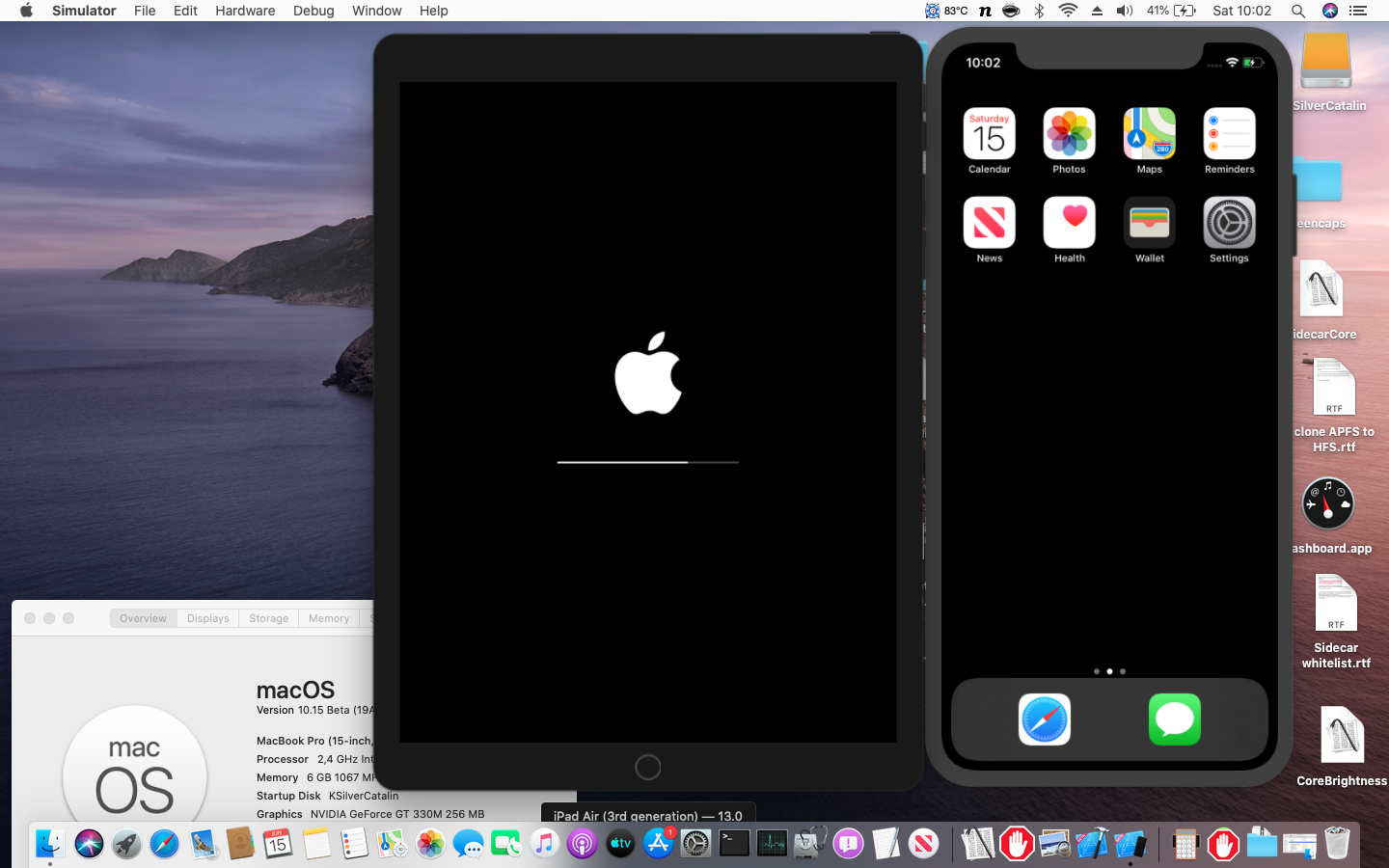This screenshot has height=868, width=1389.
Task: Open the Wi-Fi status menu
Action: [x=1068, y=11]
